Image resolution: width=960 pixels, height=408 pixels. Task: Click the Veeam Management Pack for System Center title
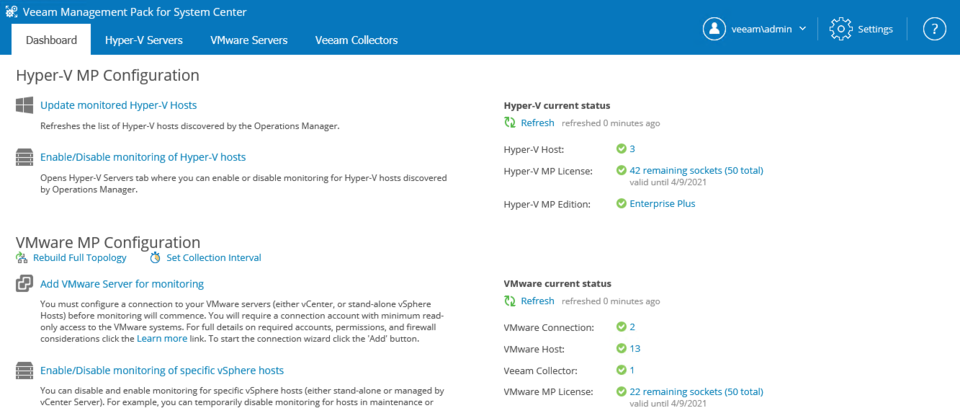point(135,12)
